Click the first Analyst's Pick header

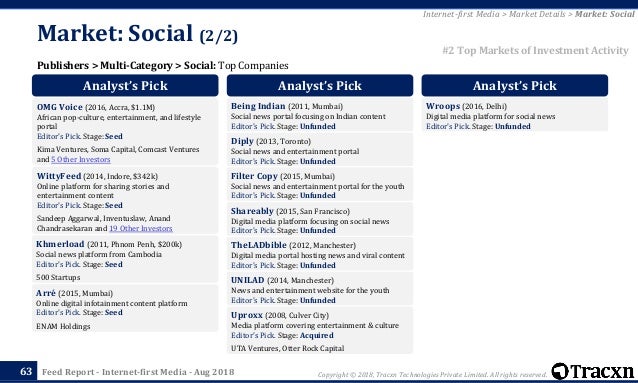pos(125,85)
